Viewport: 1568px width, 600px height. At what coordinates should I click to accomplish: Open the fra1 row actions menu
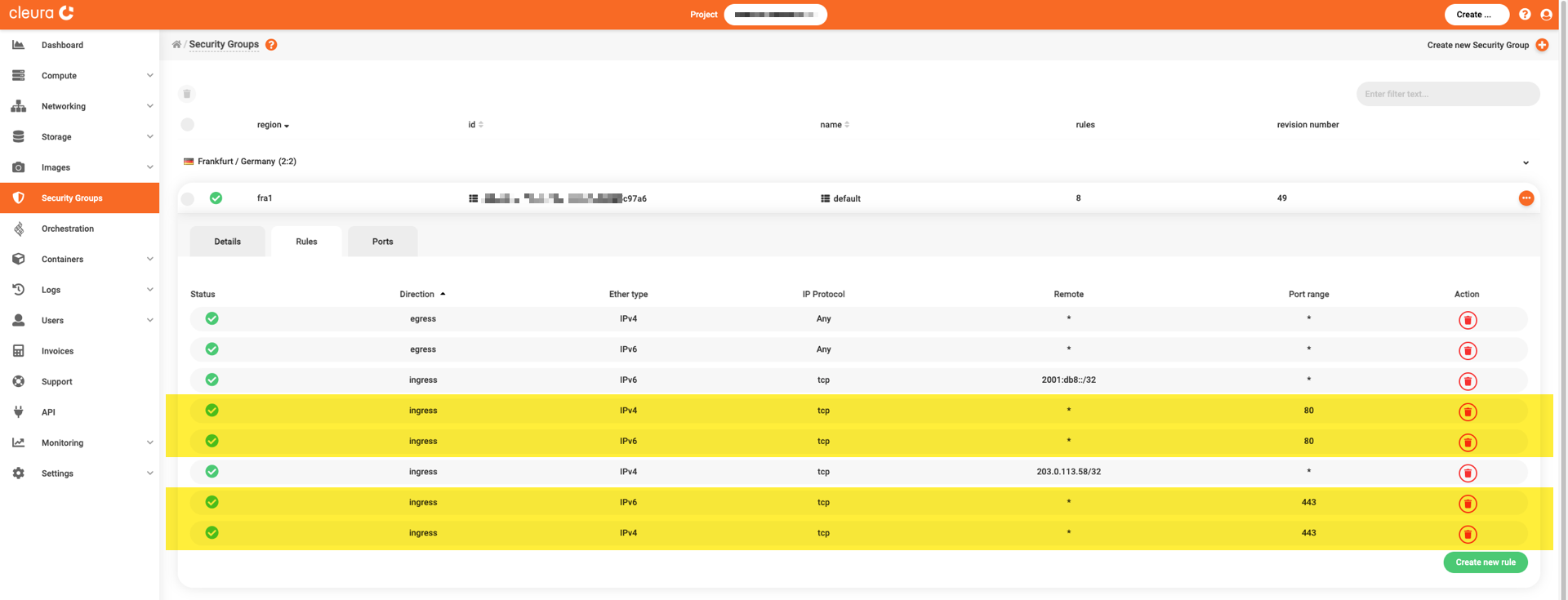pyautogui.click(x=1526, y=198)
